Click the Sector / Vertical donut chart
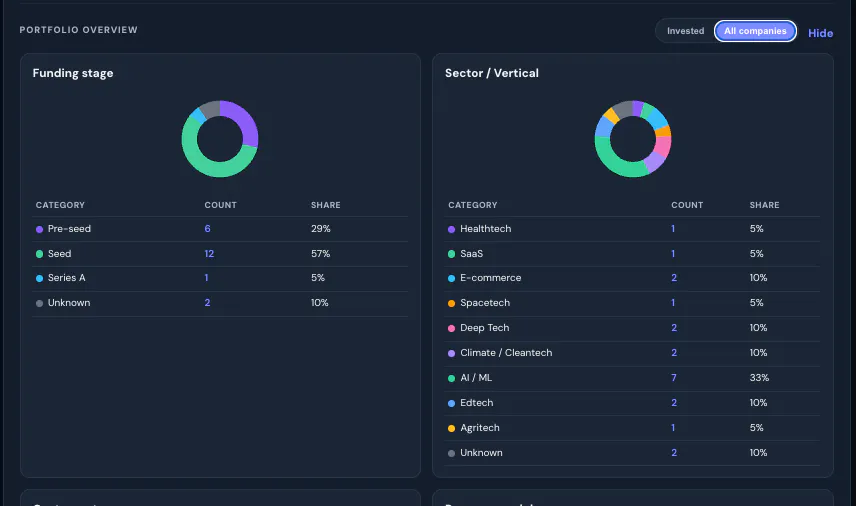 click(633, 139)
